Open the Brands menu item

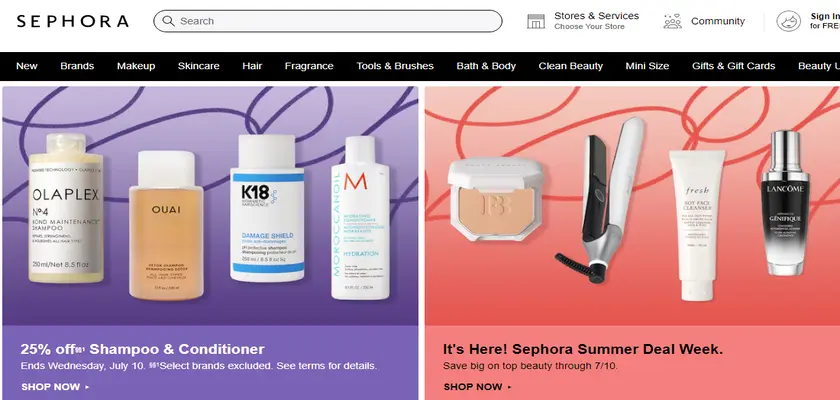(77, 66)
